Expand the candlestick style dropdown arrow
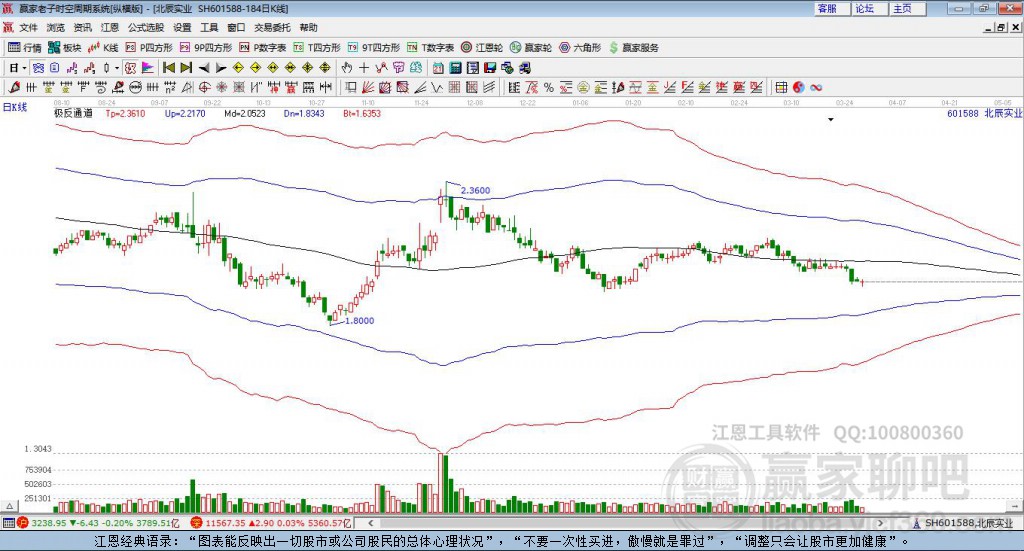 click(x=117, y=68)
